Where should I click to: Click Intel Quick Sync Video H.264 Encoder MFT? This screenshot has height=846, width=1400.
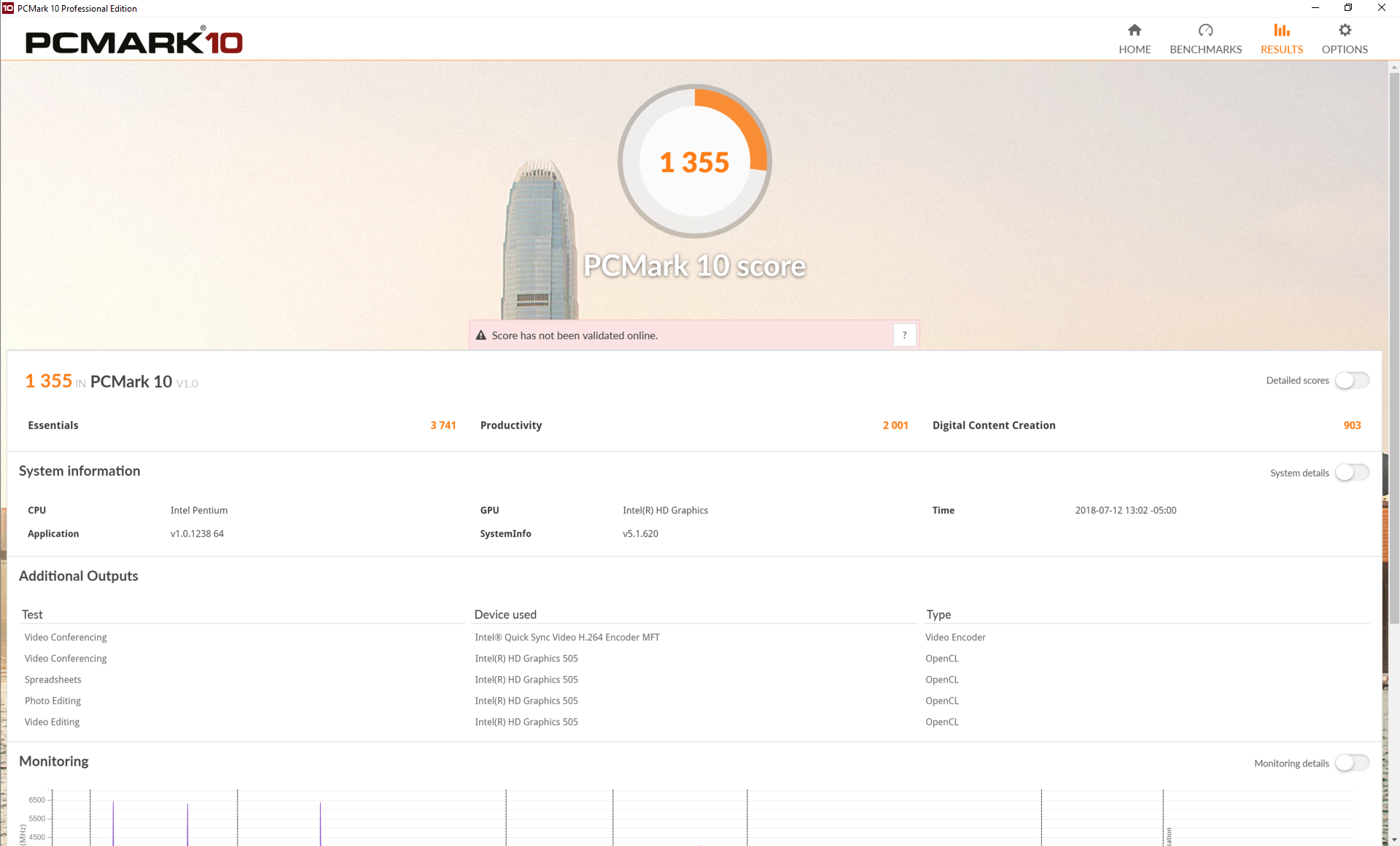click(x=567, y=637)
